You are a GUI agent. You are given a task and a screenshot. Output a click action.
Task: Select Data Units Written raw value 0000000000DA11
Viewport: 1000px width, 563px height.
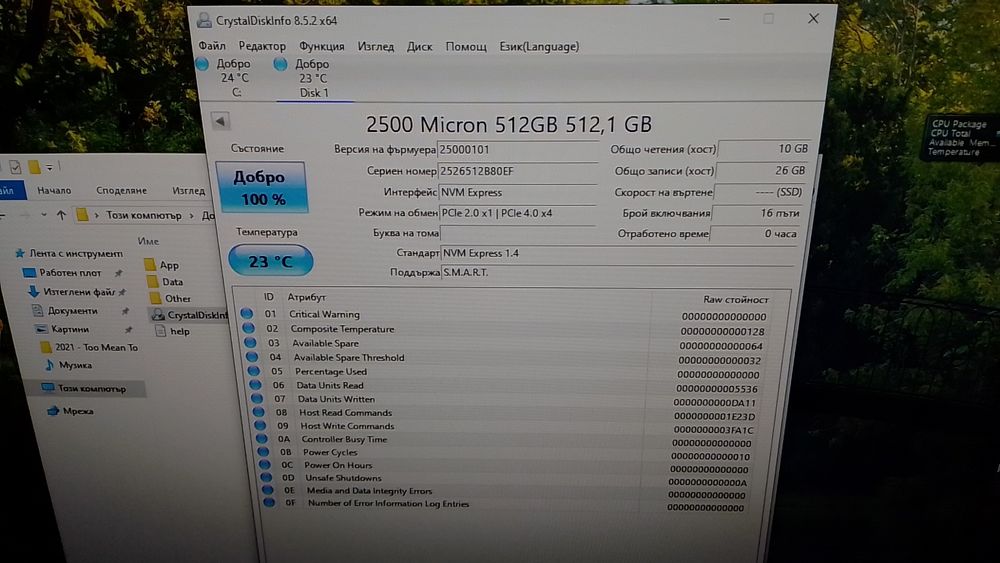(714, 402)
